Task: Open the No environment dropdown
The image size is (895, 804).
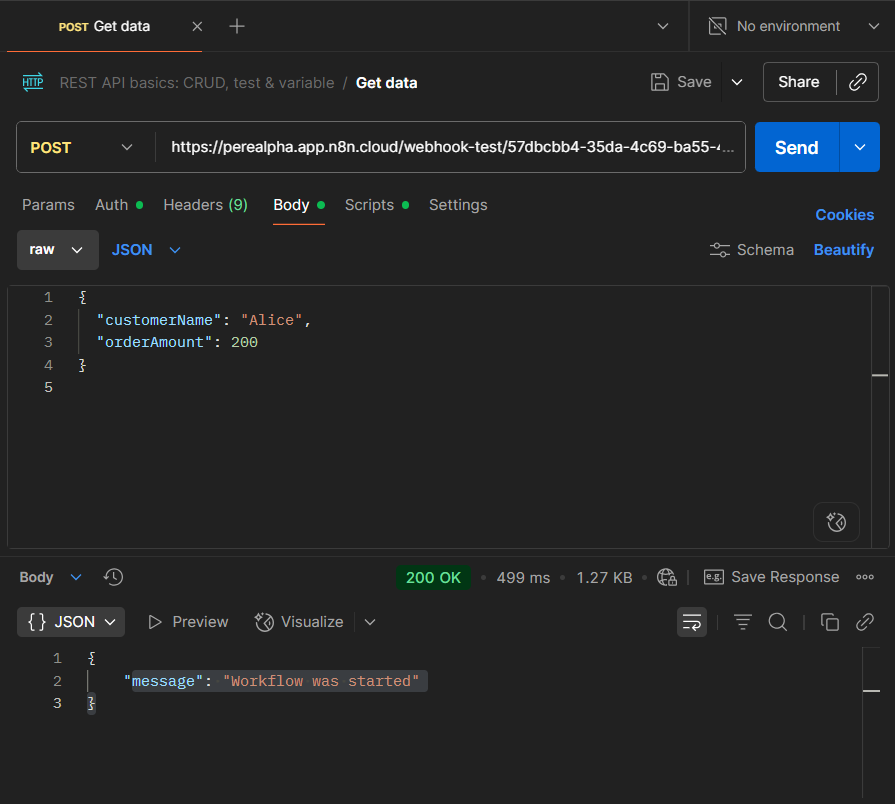Action: pos(788,26)
